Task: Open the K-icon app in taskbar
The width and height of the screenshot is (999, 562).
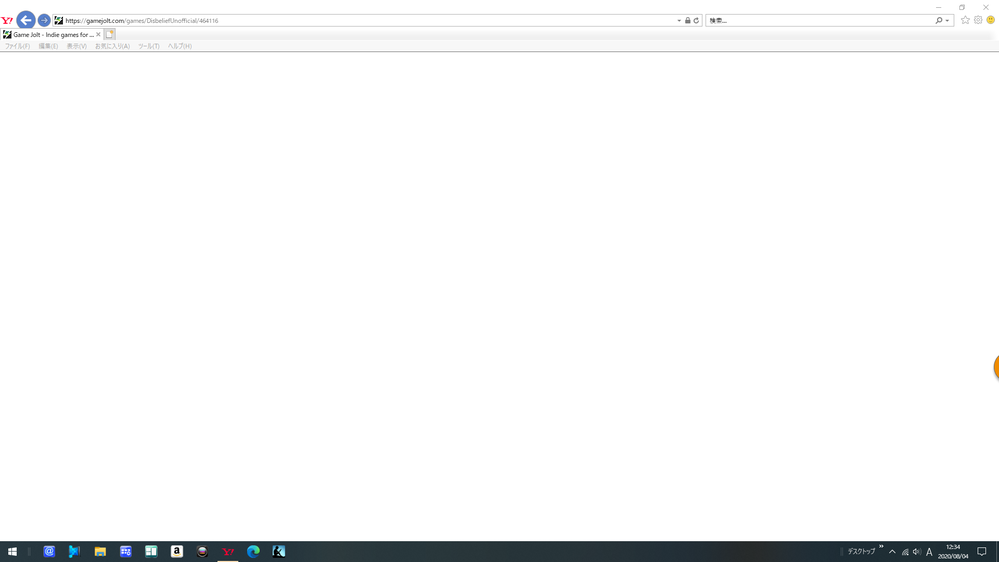Action: pyautogui.click(x=278, y=552)
